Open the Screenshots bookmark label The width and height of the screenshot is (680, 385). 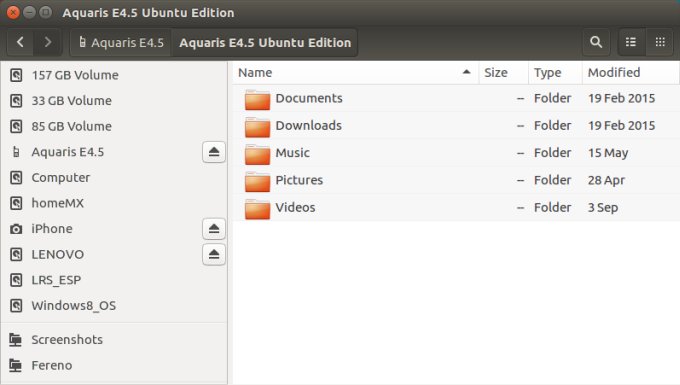coord(67,339)
